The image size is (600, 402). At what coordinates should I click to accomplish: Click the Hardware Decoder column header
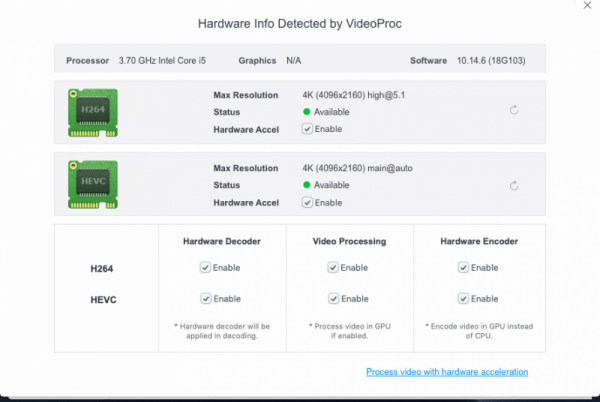(222, 241)
